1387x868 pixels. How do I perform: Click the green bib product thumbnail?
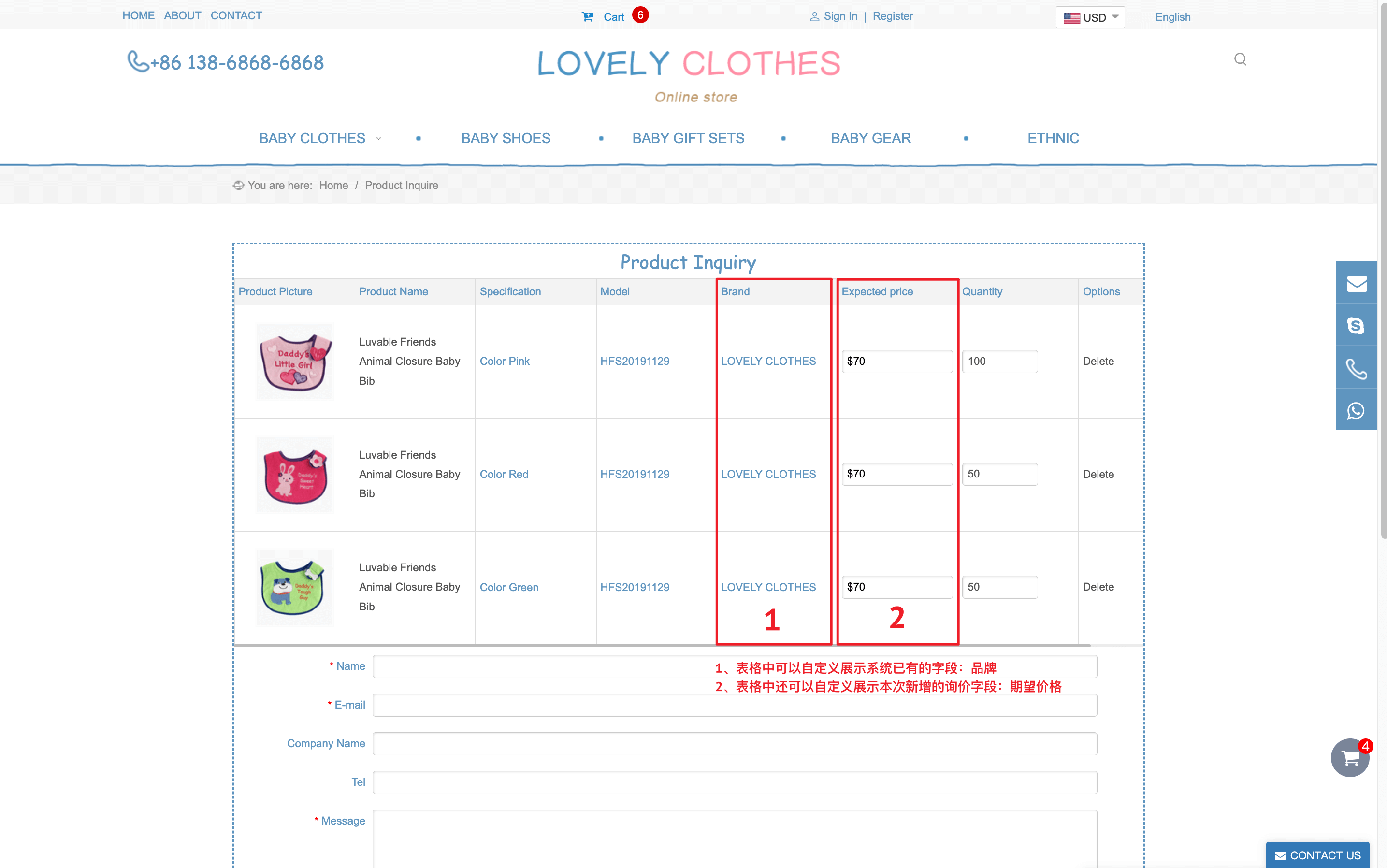(x=294, y=587)
